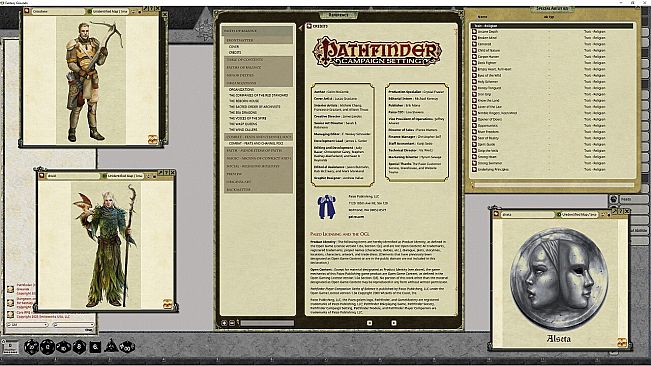The width and height of the screenshot is (651, 366).
Task: Open the Name dropdown in chat window
Action: tap(27, 325)
